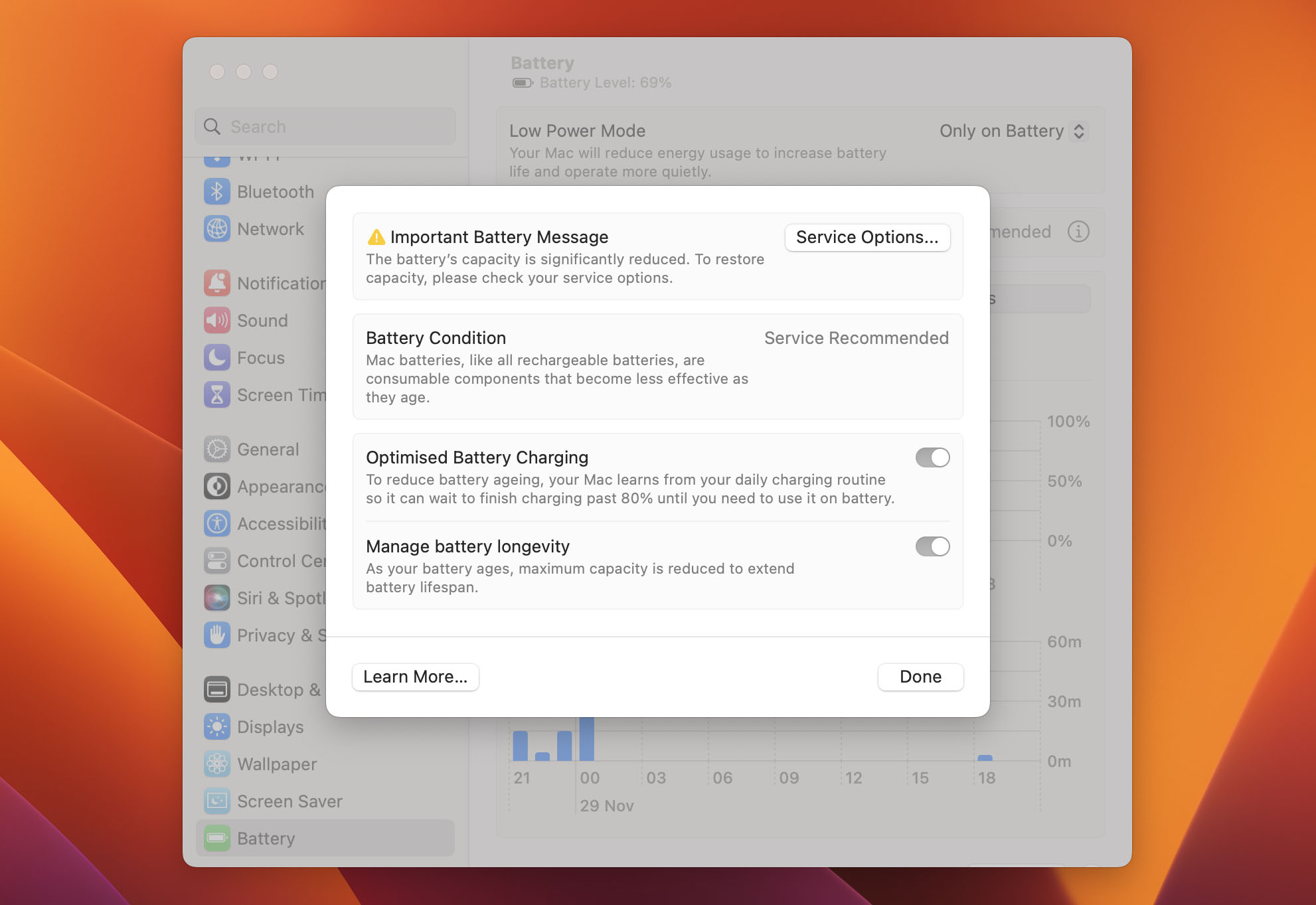
Task: Open the General gear icon
Action: coord(217,450)
